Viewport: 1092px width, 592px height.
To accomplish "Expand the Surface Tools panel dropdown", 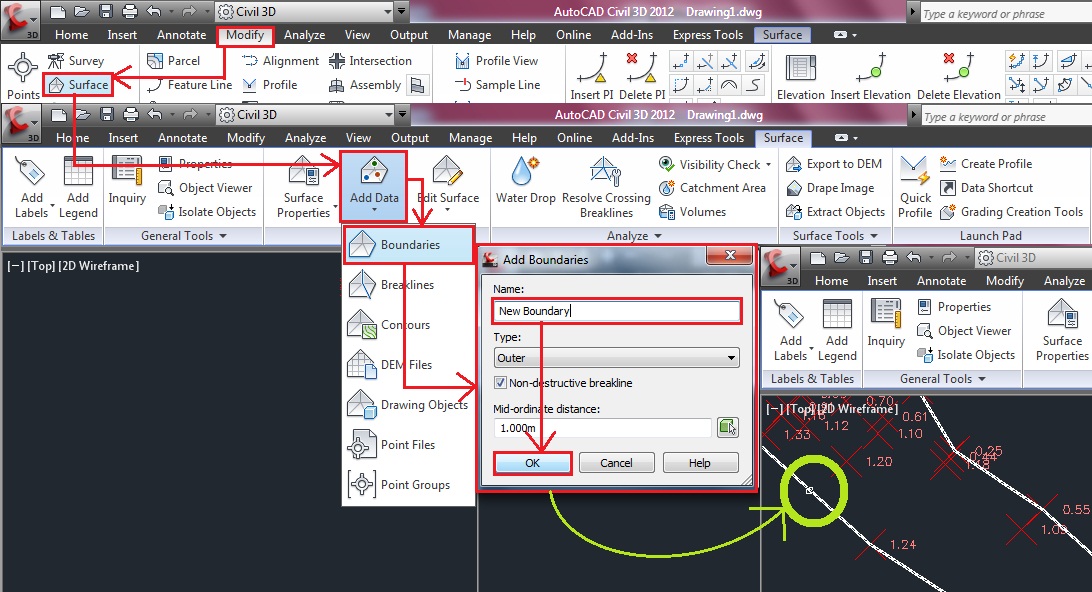I will tap(835, 235).
